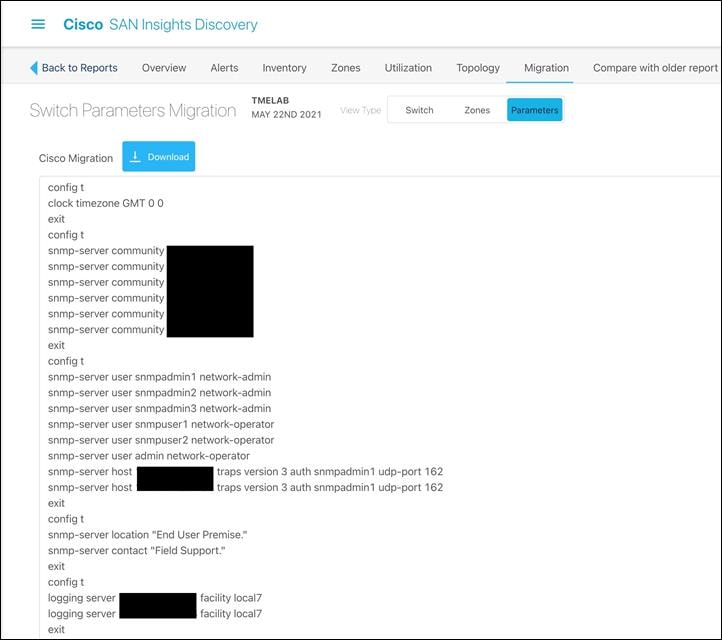Click the 'clock timezone GMT 0 0' line
The width and height of the screenshot is (722, 640).
pos(105,203)
